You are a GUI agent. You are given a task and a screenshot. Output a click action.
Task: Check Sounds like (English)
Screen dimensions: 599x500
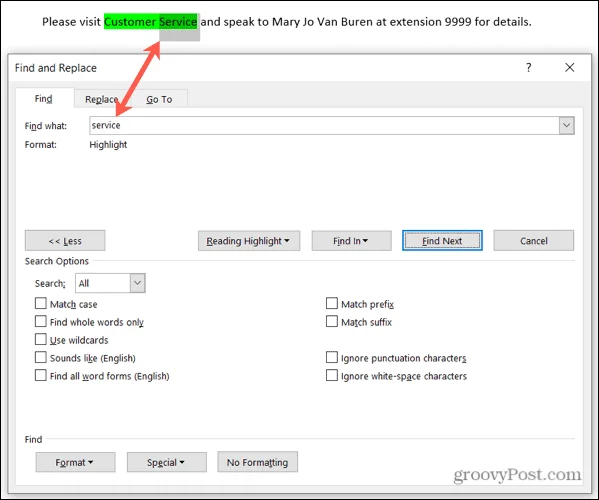tap(40, 357)
